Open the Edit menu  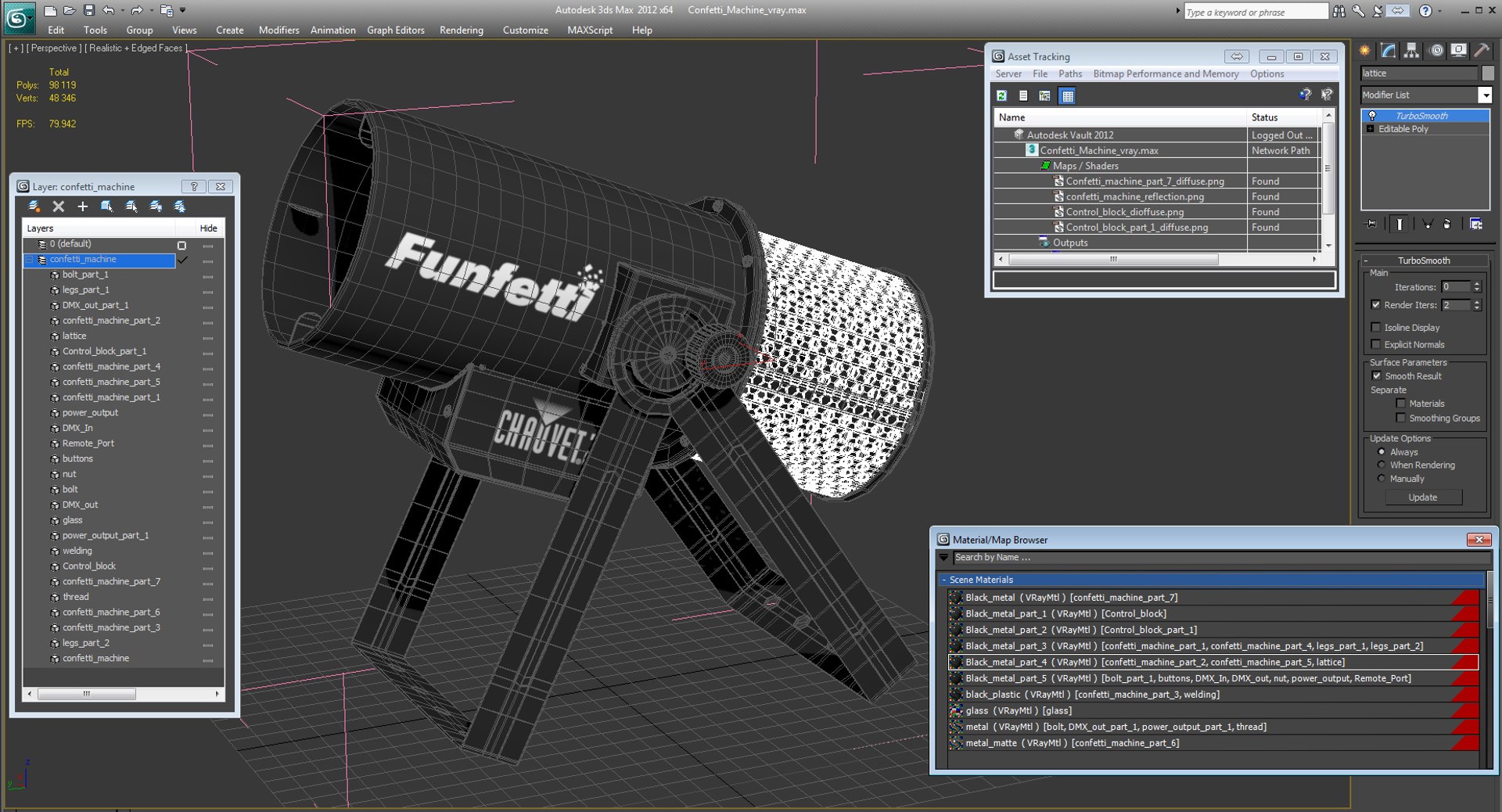[56, 31]
